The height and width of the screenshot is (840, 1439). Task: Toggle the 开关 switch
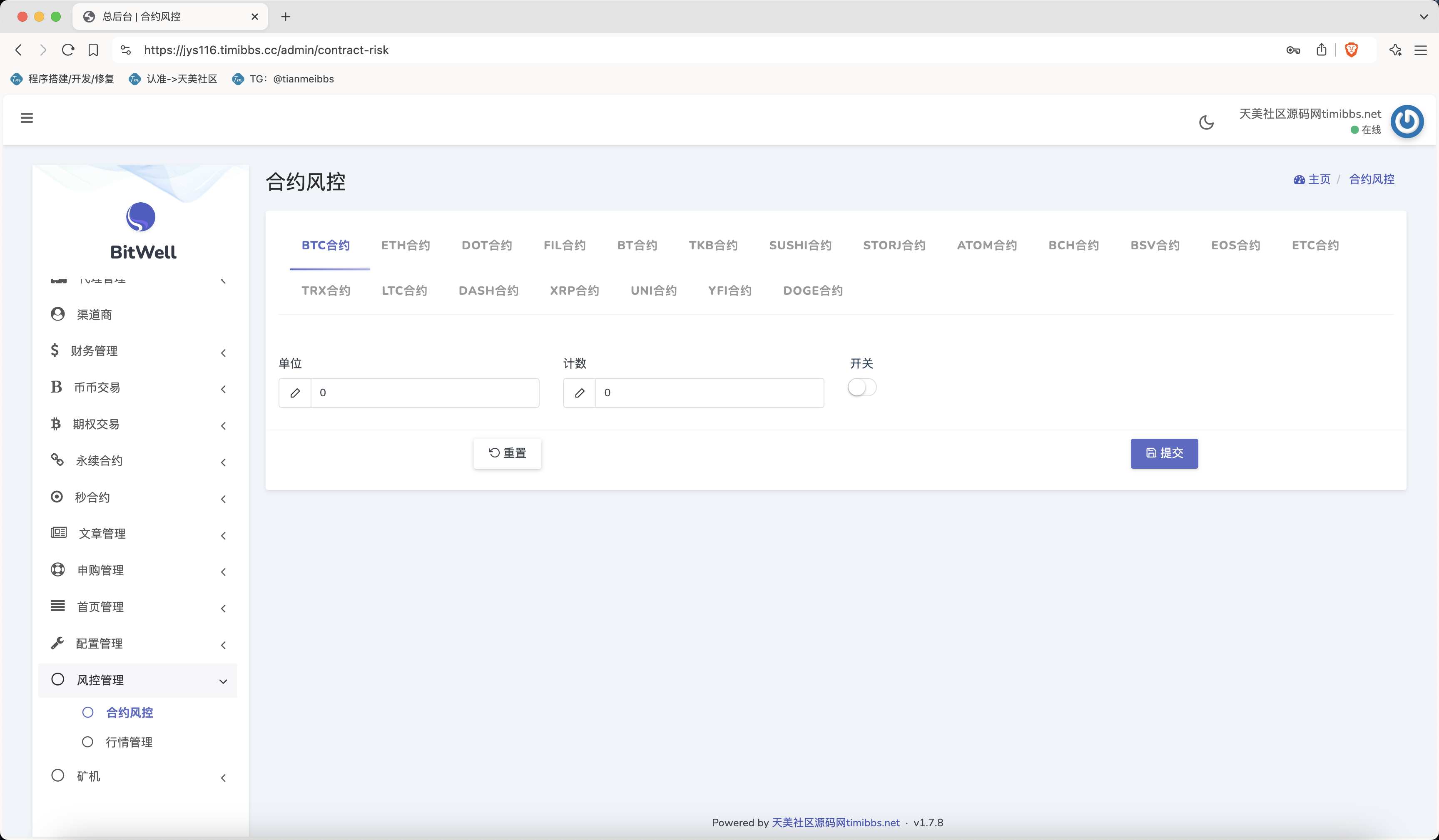tap(861, 388)
